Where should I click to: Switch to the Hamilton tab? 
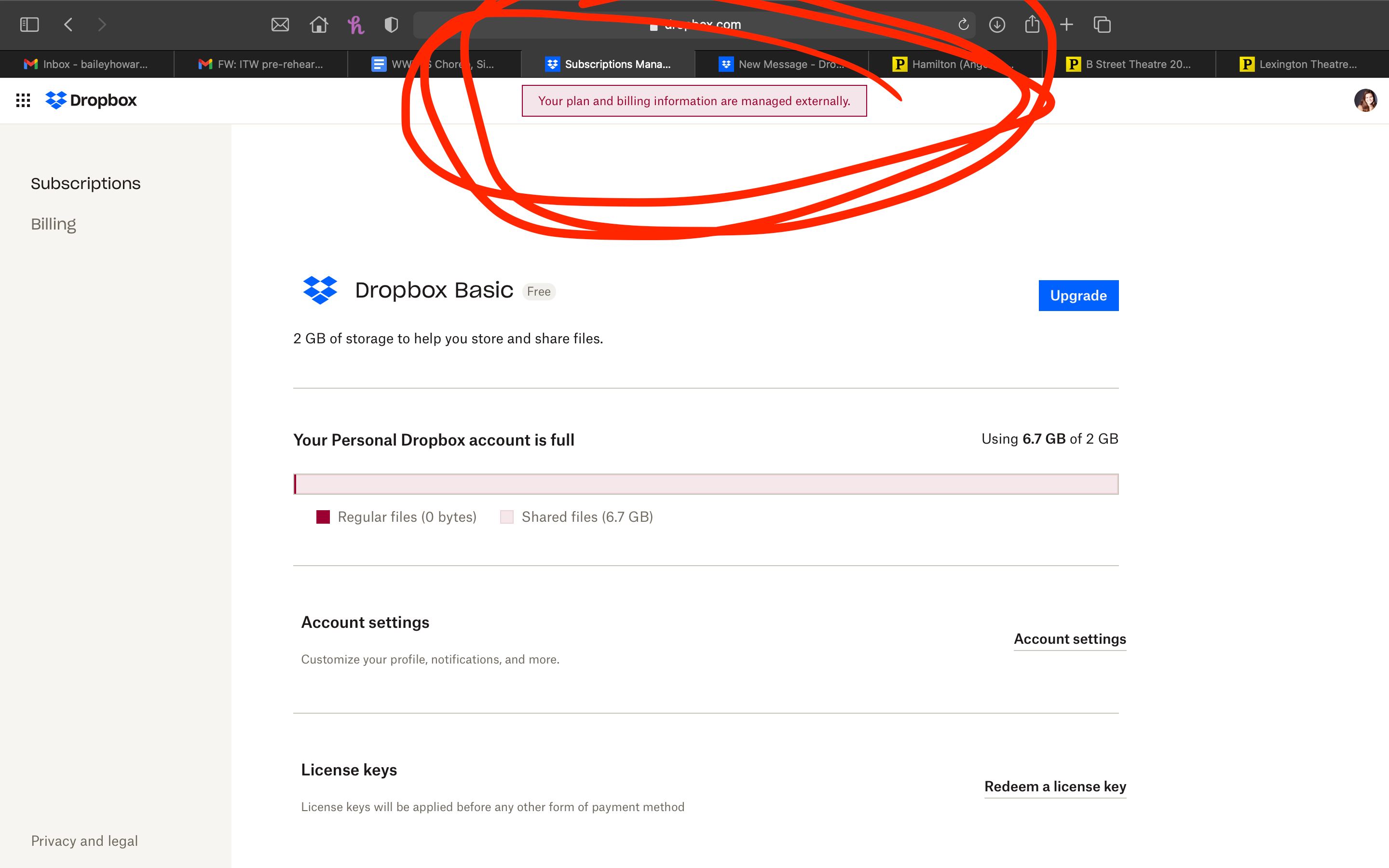pyautogui.click(x=955, y=64)
